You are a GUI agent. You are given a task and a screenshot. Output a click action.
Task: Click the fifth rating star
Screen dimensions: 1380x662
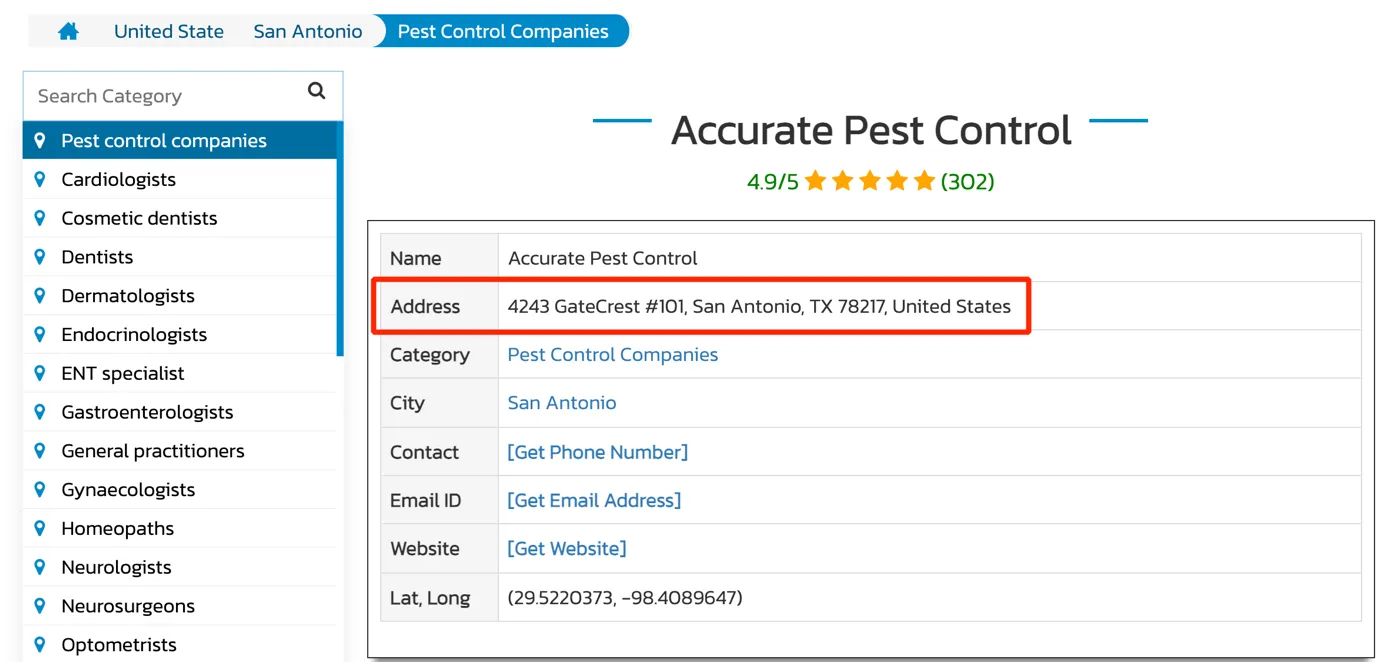point(924,181)
